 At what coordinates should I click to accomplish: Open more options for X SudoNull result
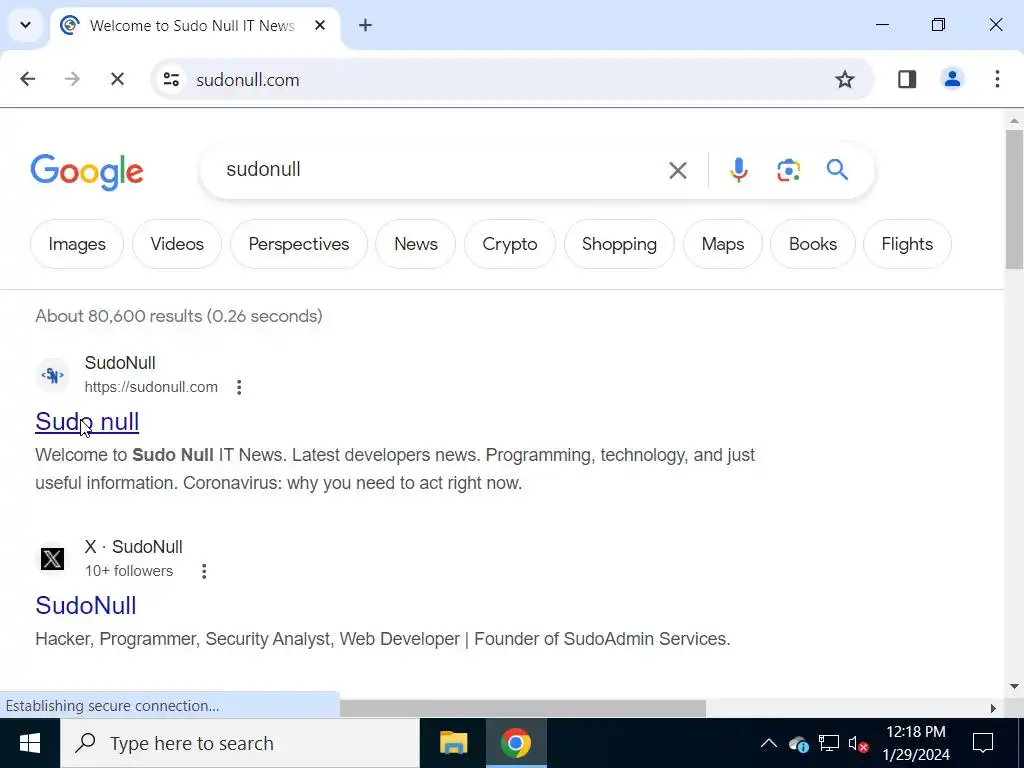click(x=204, y=571)
